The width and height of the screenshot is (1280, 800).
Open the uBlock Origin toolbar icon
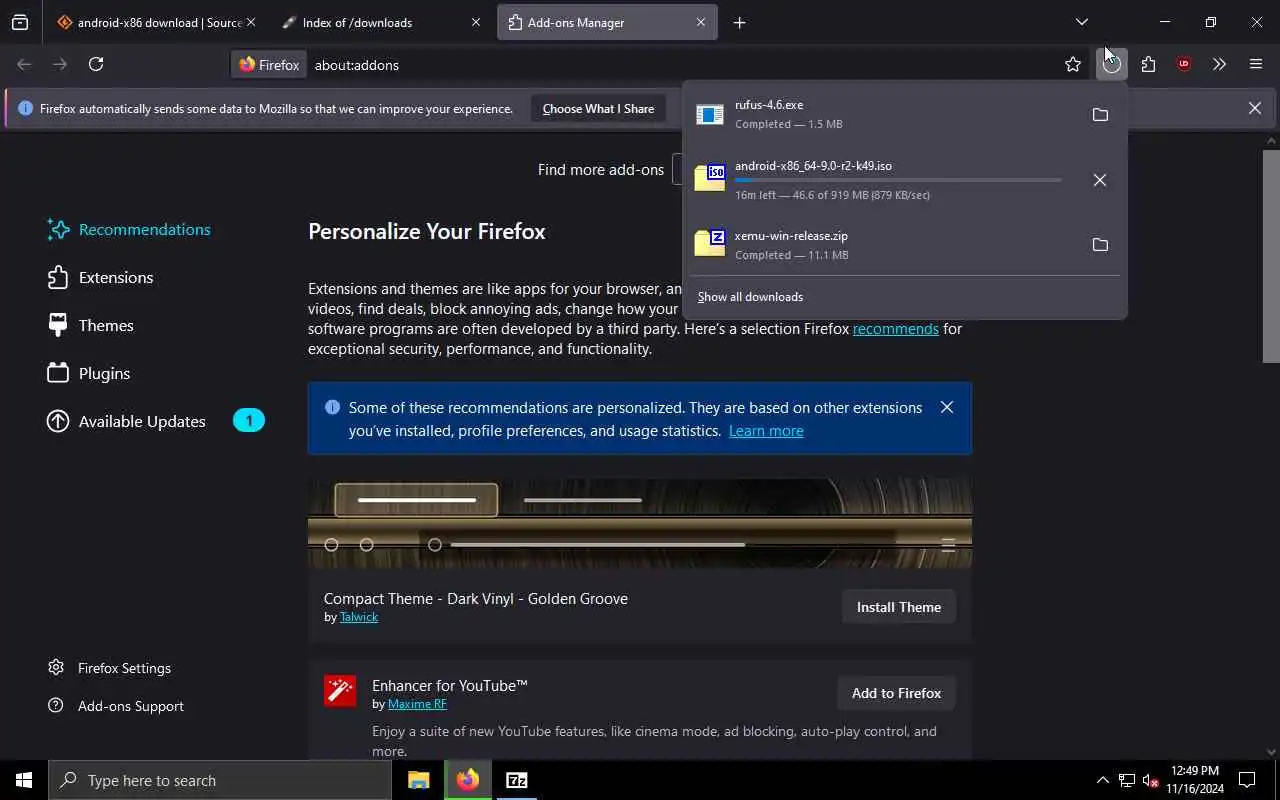[x=1184, y=64]
